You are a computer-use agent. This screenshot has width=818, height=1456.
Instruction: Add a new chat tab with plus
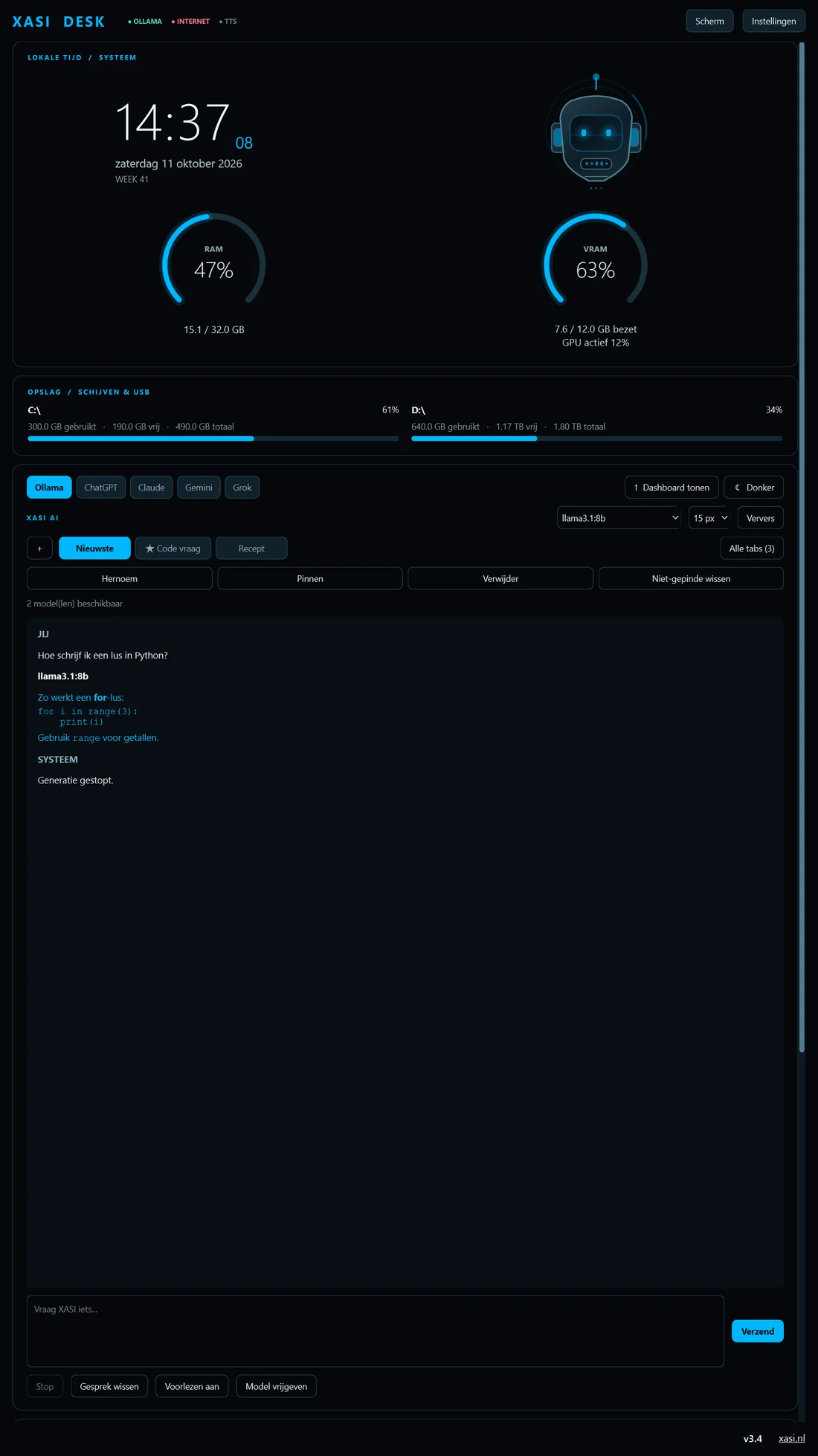(x=39, y=549)
